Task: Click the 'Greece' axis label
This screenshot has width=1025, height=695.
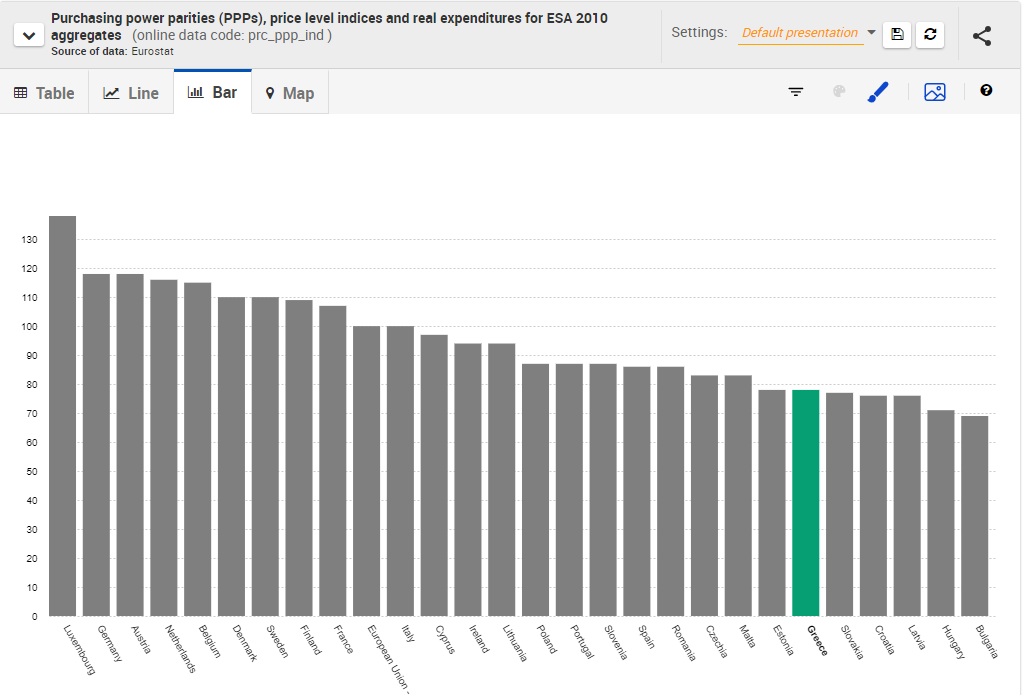Action: pyautogui.click(x=817, y=641)
